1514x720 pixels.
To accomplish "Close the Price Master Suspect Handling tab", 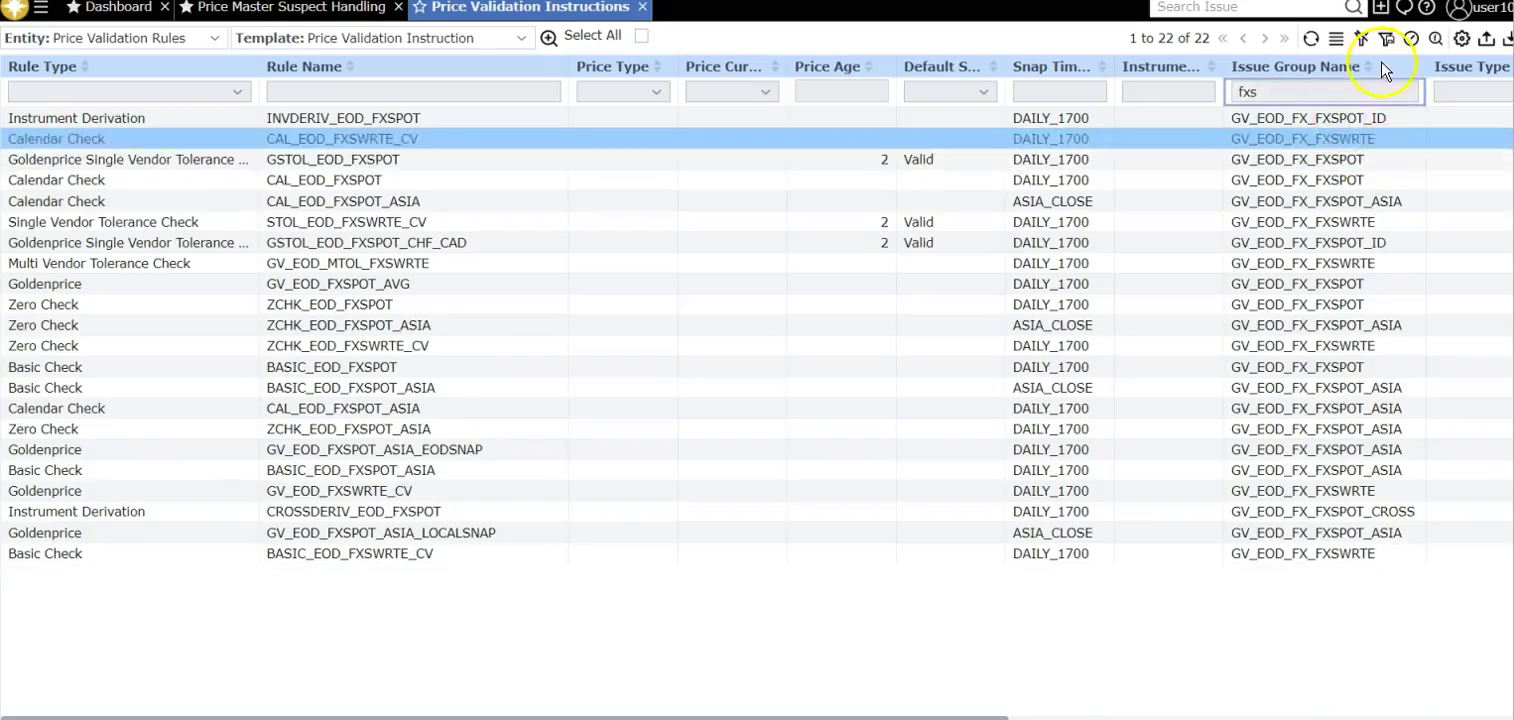I will (x=398, y=7).
